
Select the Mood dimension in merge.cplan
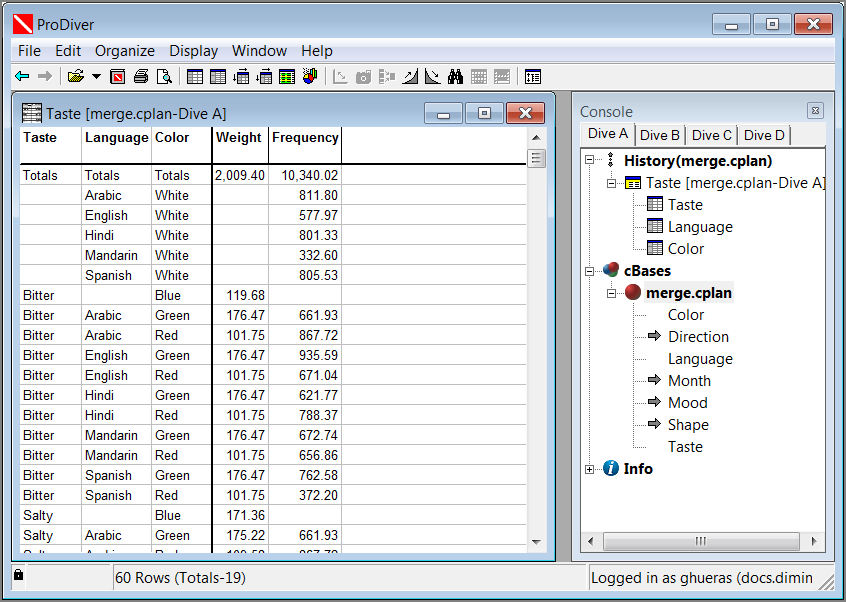(689, 402)
